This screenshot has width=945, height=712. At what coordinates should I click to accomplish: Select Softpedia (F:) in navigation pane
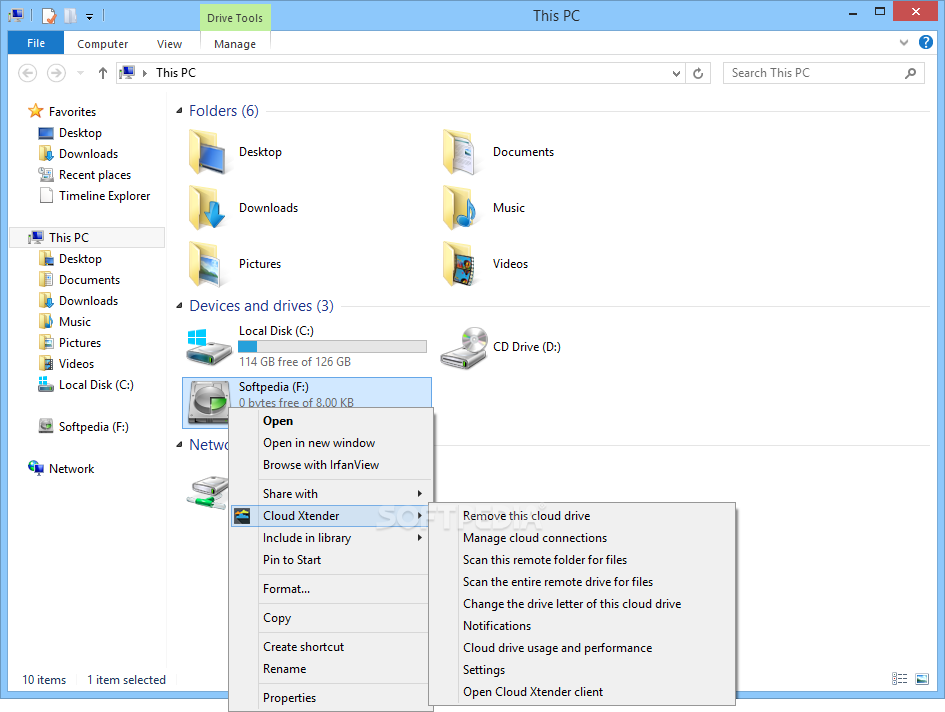coord(93,427)
